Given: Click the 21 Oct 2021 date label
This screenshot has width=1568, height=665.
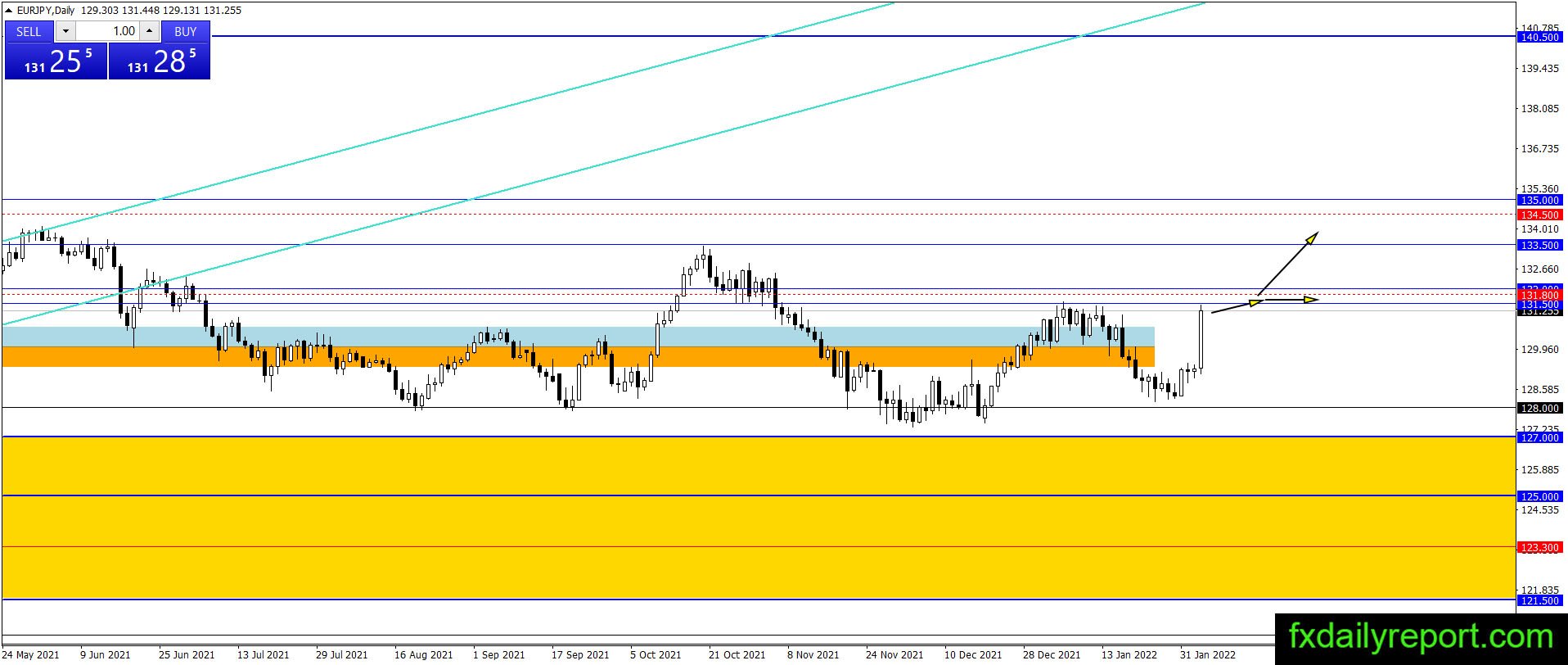Looking at the screenshot, I should [737, 655].
